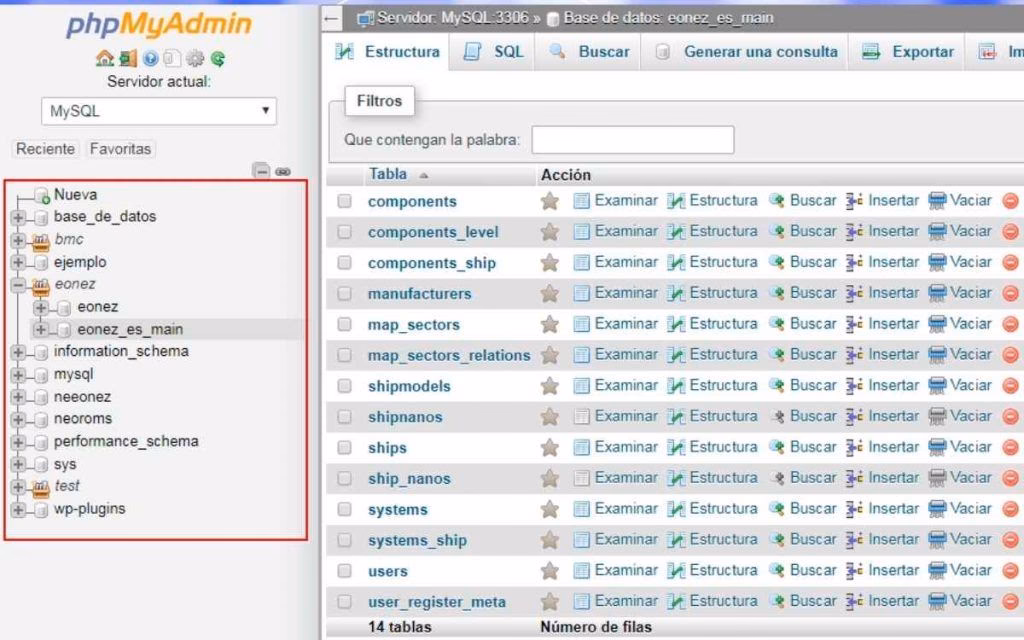This screenshot has height=640, width=1024.
Task: Select the sys database in tree
Action: pos(65,464)
